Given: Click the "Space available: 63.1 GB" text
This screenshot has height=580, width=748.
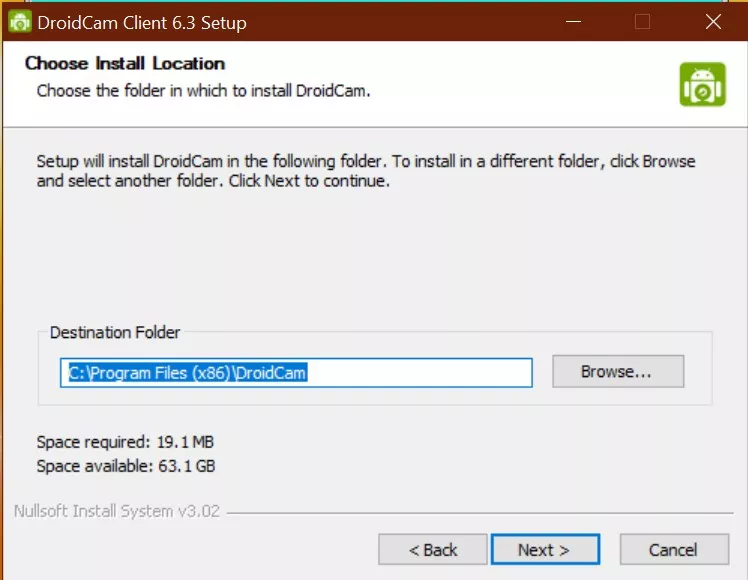Looking at the screenshot, I should pos(125,466).
